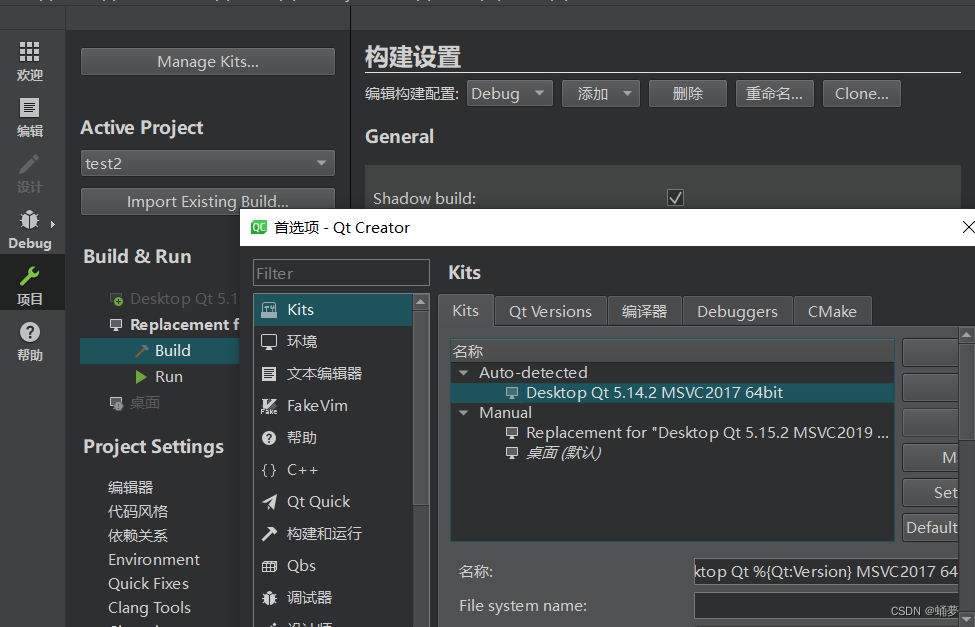Click the Qt Creator logo in dialog title
This screenshot has height=627, width=975.
tap(259, 227)
